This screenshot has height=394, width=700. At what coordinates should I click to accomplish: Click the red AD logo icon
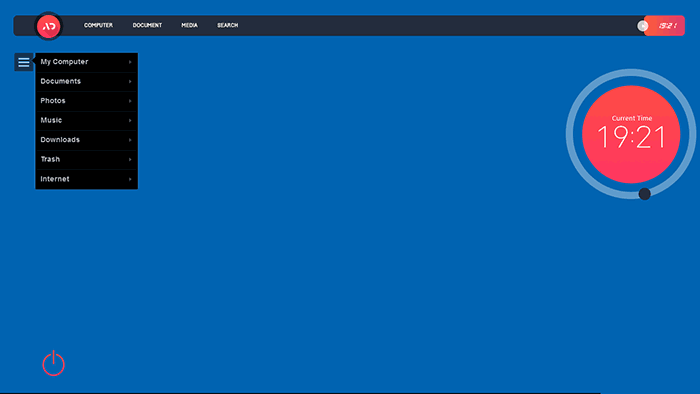click(x=49, y=26)
